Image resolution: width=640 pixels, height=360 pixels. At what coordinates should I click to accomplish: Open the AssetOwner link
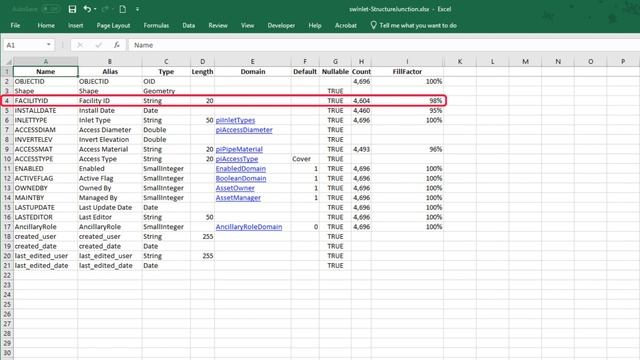click(235, 188)
